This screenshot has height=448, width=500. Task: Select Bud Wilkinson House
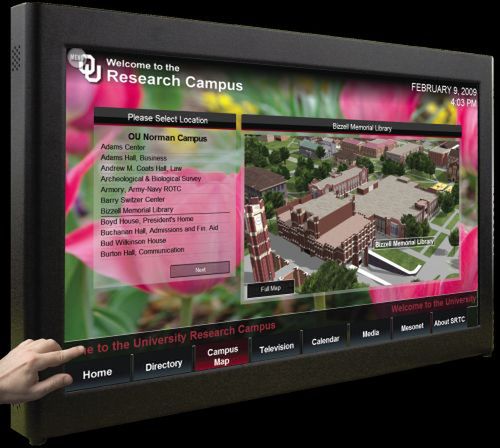(x=133, y=242)
